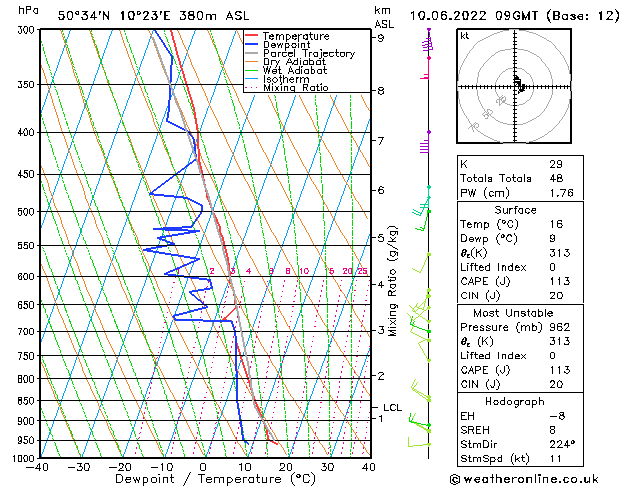
Task: Click the km ASL altitude axis header
Action: click(x=384, y=17)
